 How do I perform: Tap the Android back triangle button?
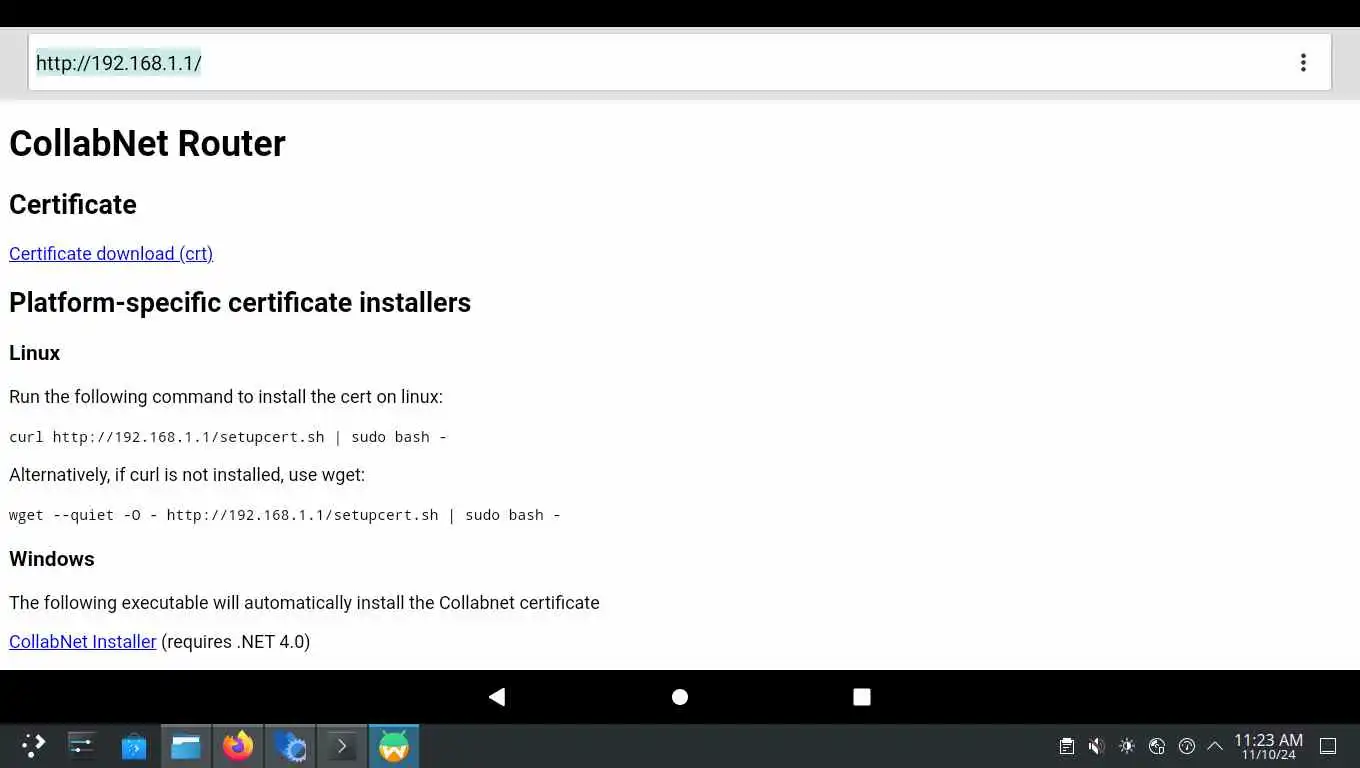497,697
